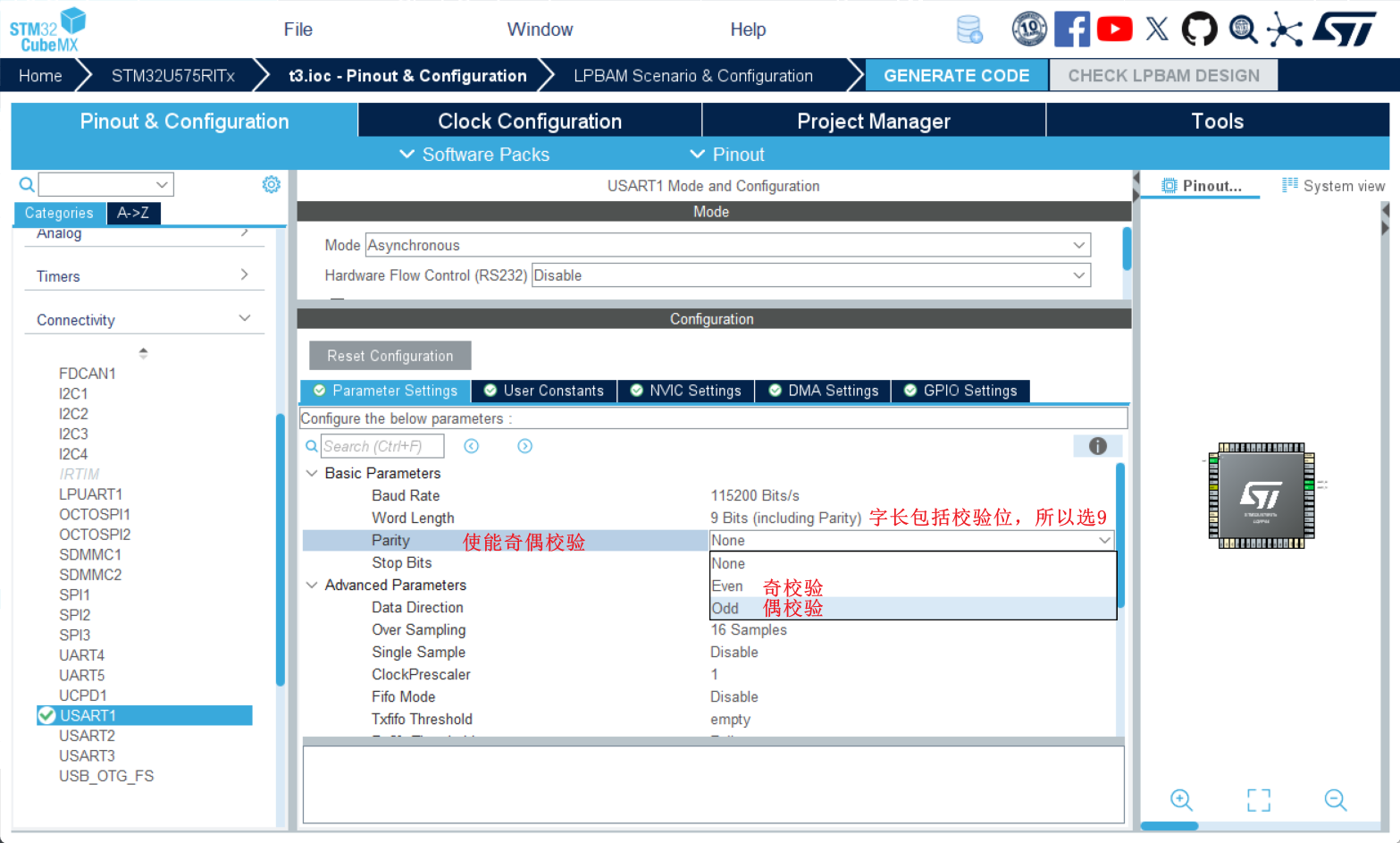Open the Window menu

click(541, 30)
